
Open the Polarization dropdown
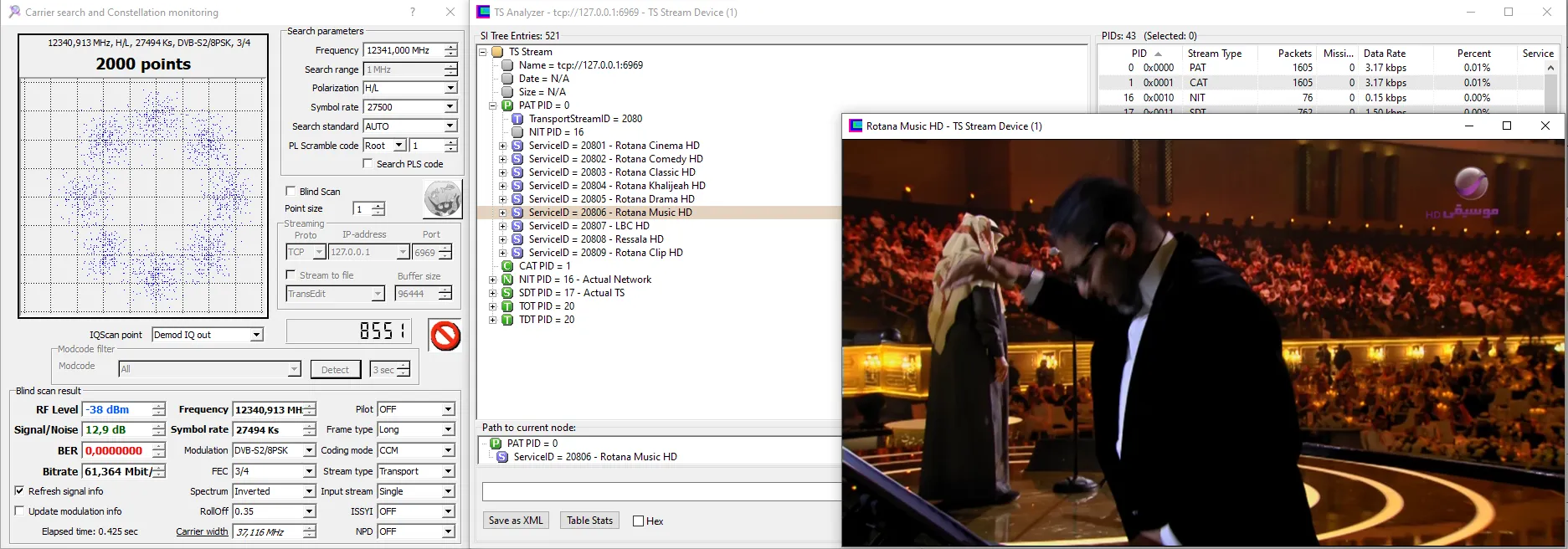[x=450, y=88]
